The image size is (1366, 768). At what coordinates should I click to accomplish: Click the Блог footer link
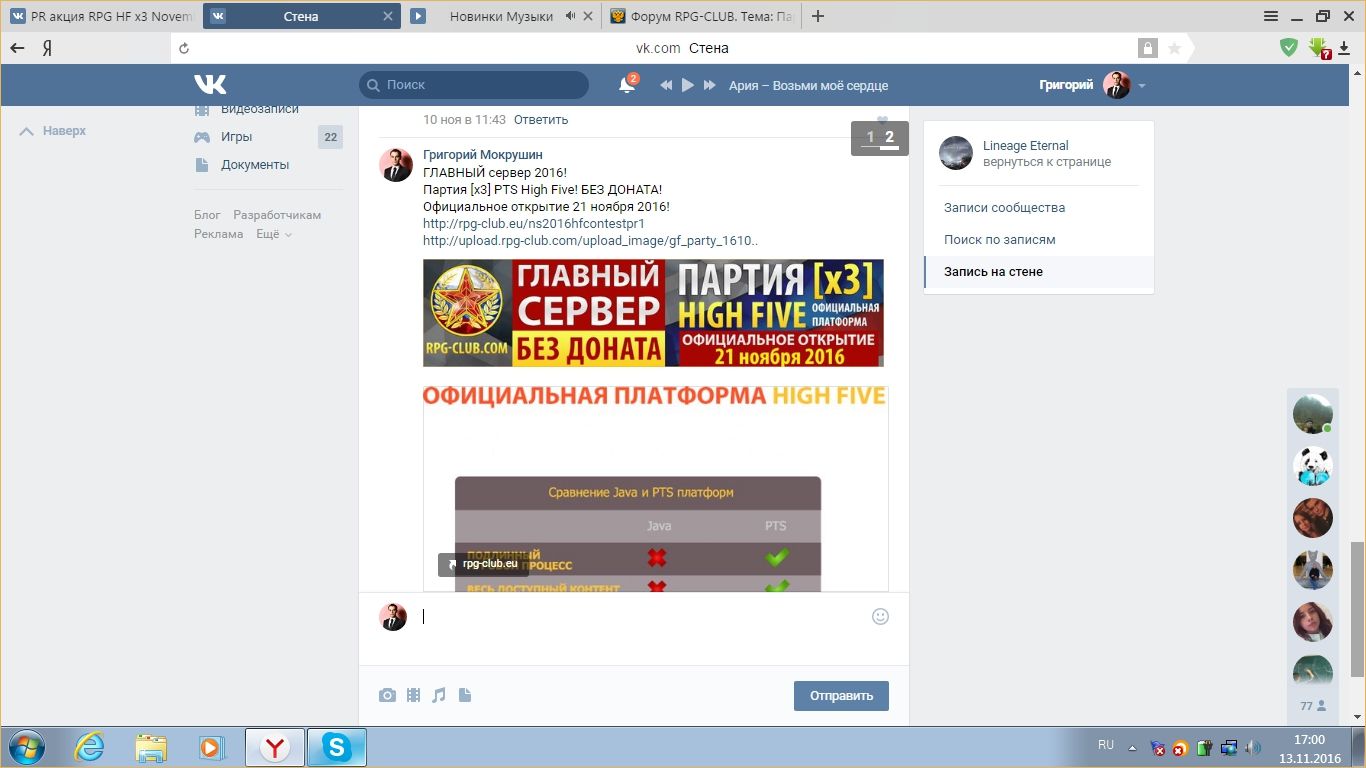pyautogui.click(x=207, y=215)
